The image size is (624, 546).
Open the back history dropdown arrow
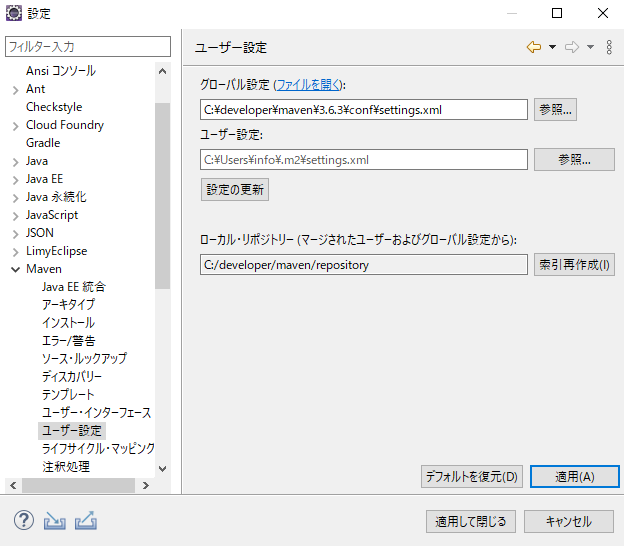point(552,47)
